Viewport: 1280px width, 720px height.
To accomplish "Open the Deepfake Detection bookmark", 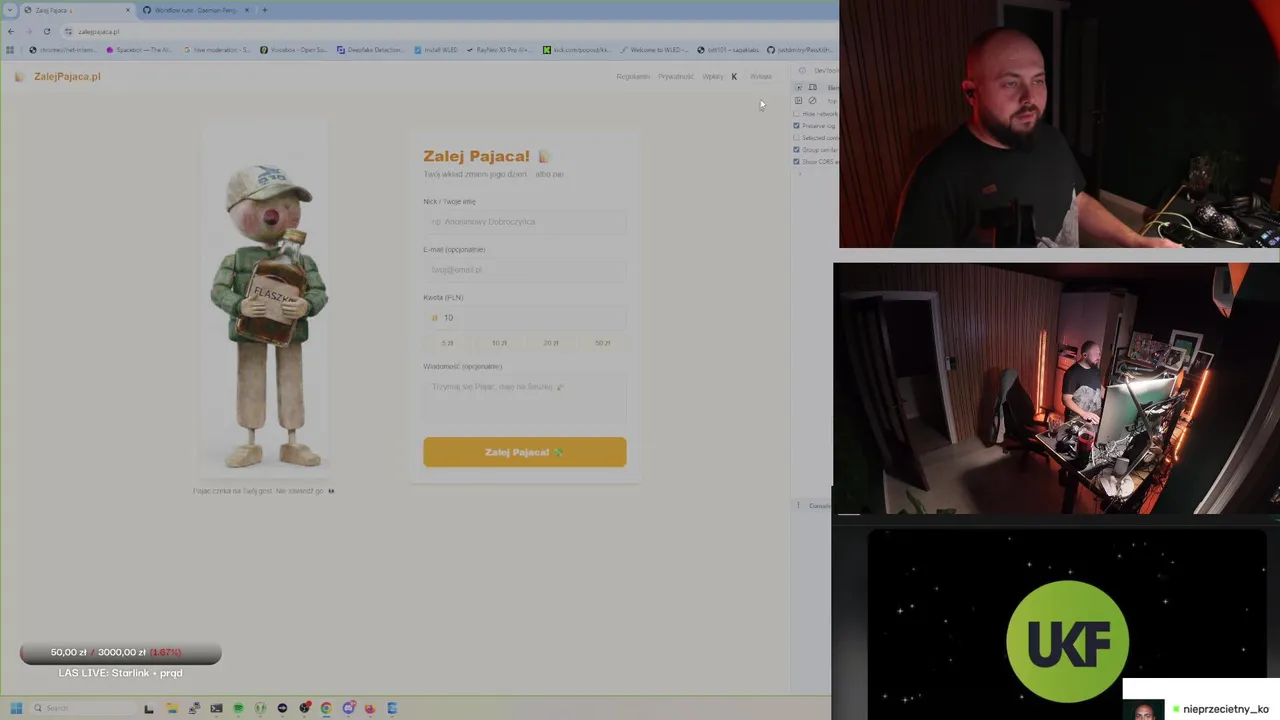I will [373, 49].
